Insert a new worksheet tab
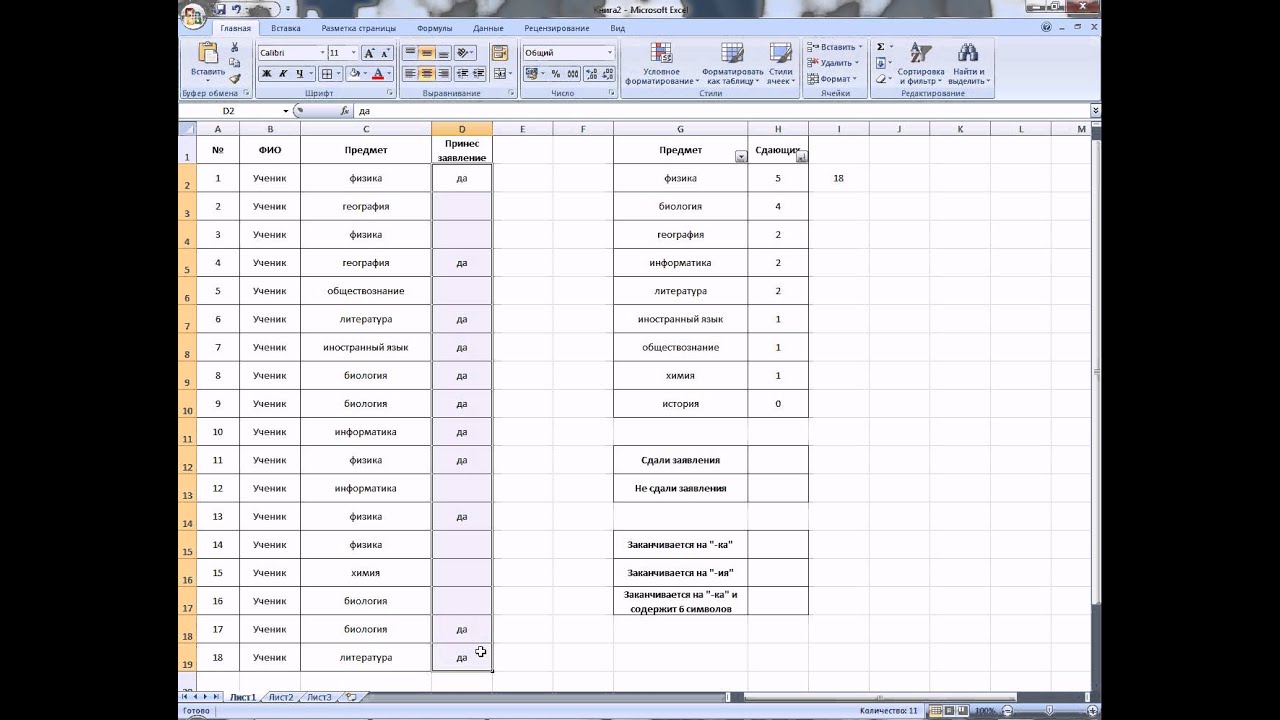Screen dimensions: 1280x720 pos(350,697)
